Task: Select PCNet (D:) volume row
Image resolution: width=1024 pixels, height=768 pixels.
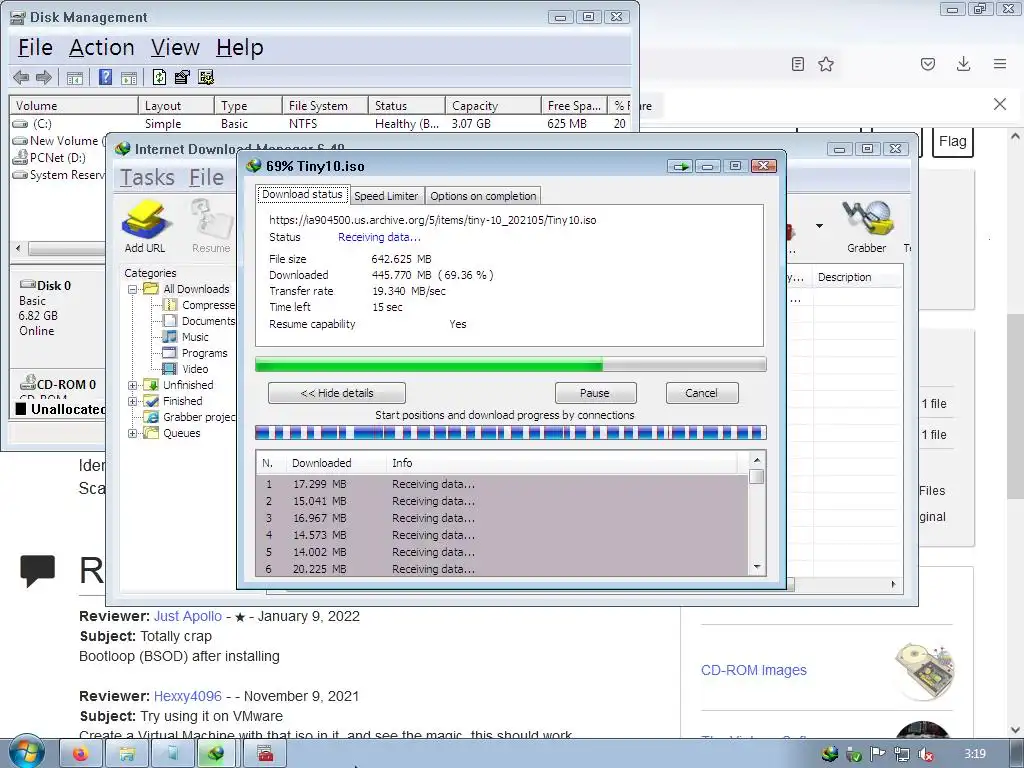Action: (x=57, y=157)
